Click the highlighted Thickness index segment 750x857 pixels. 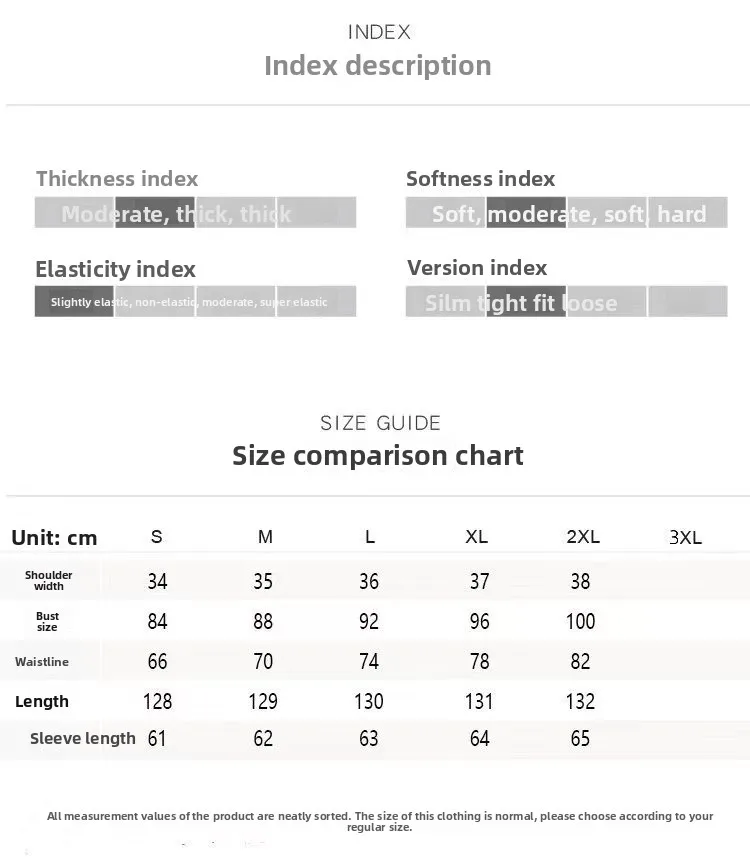pos(155,213)
